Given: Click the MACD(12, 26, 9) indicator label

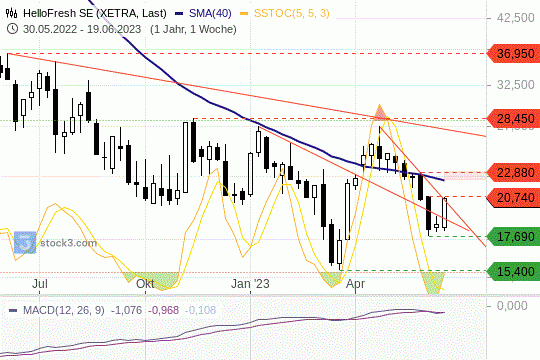Looking at the screenshot, I should 63,310.
